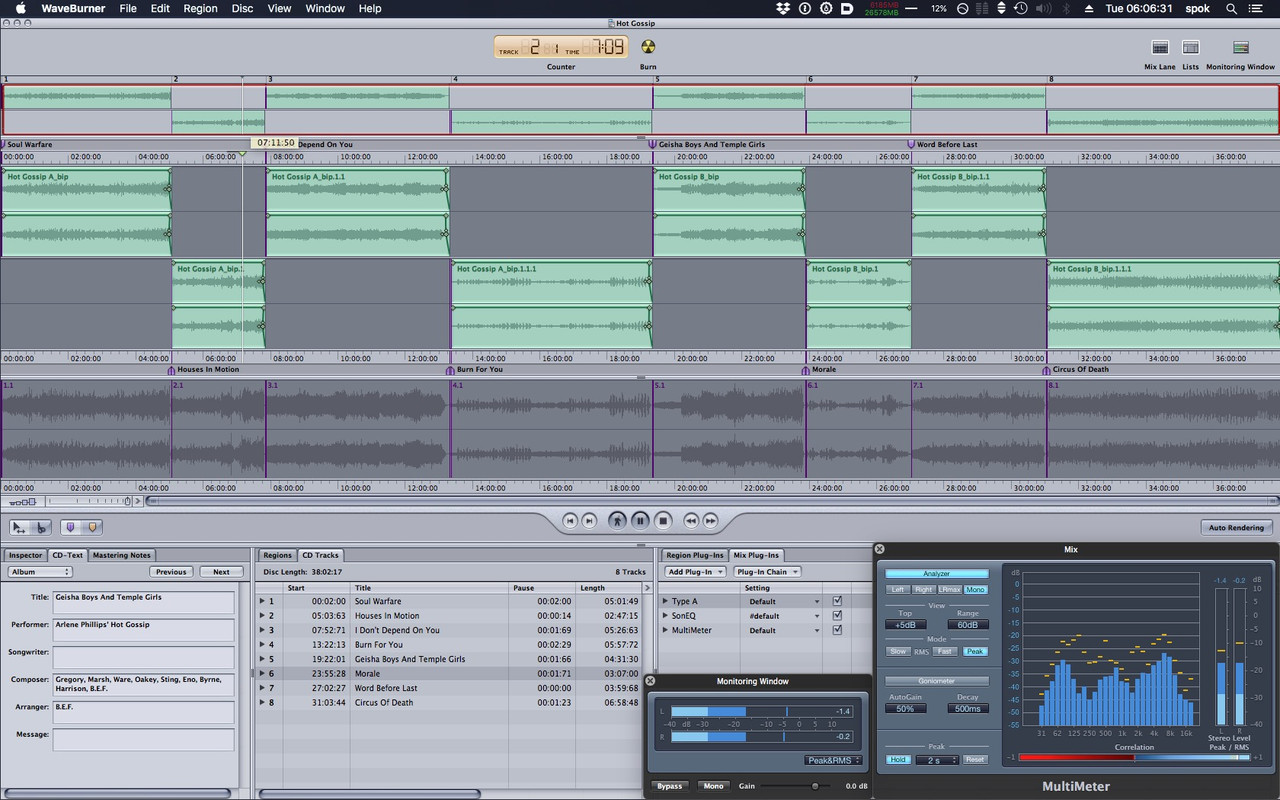The width and height of the screenshot is (1280, 800).
Task: Click the Title field in CD-Text
Action: coord(144,602)
